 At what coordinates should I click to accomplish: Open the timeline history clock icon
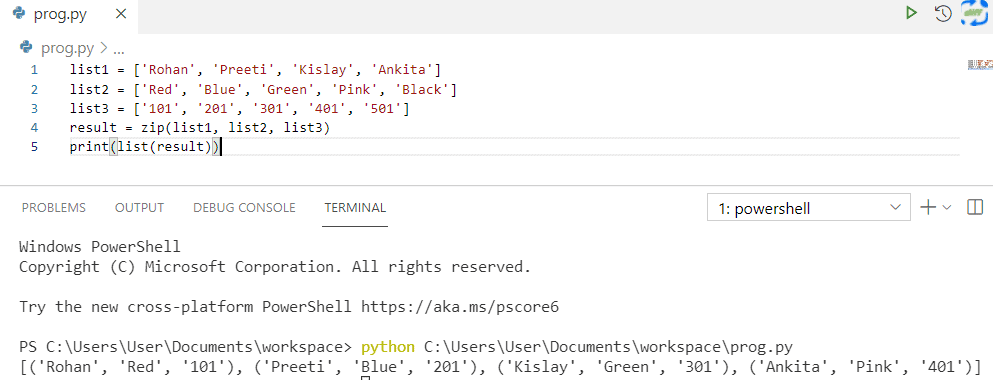(944, 13)
